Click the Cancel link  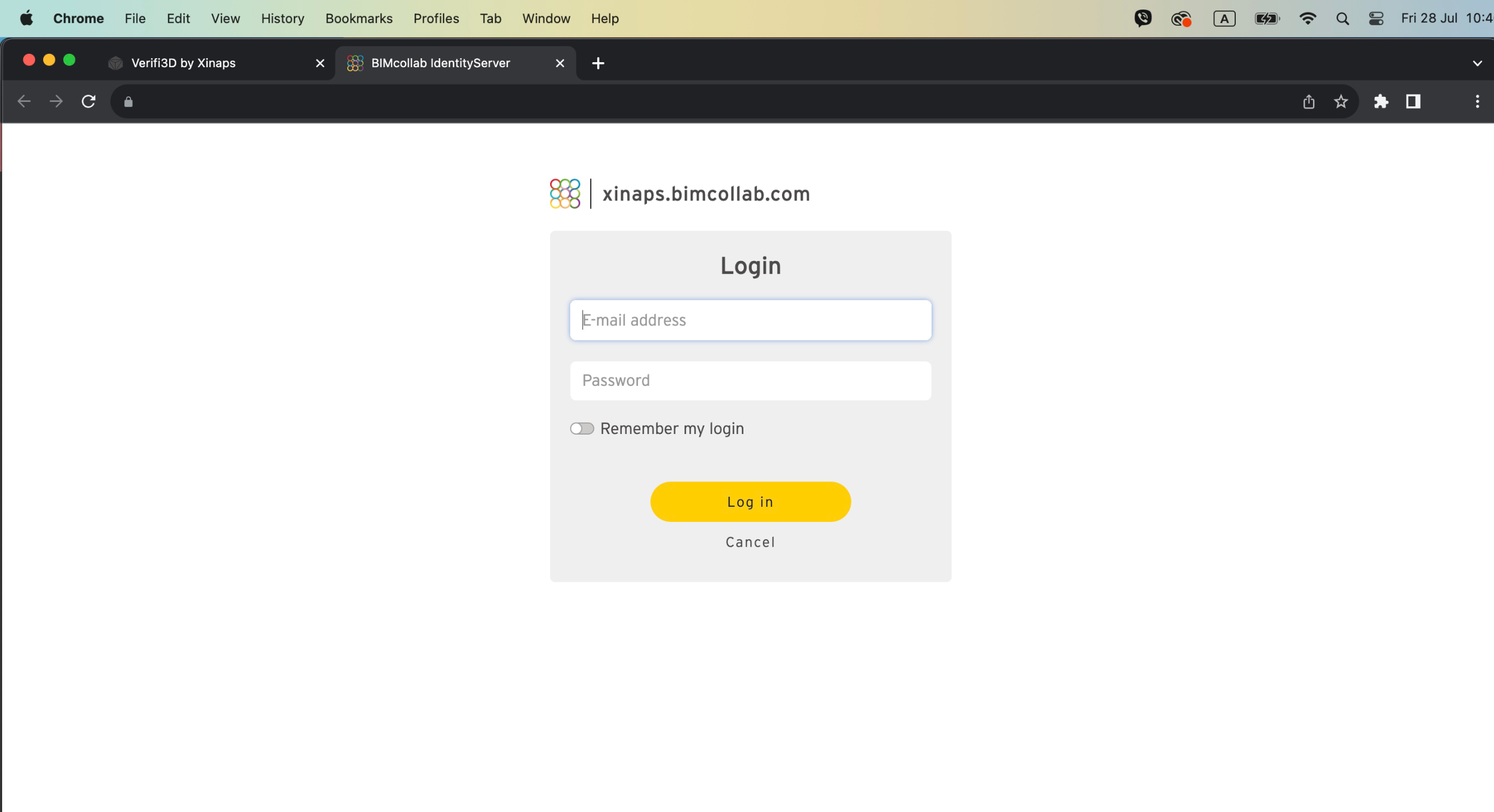[x=751, y=542]
